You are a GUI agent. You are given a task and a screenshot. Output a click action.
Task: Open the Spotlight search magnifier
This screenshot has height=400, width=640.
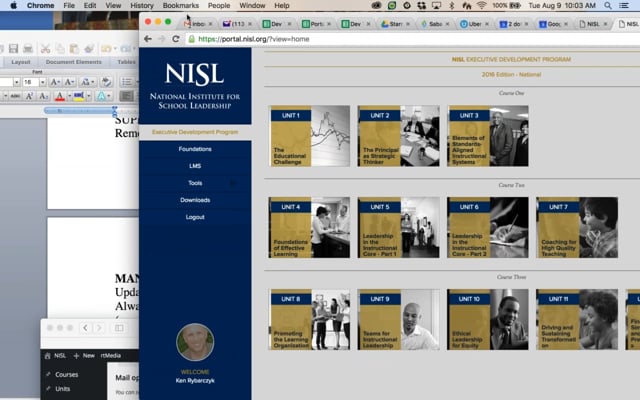(x=607, y=6)
